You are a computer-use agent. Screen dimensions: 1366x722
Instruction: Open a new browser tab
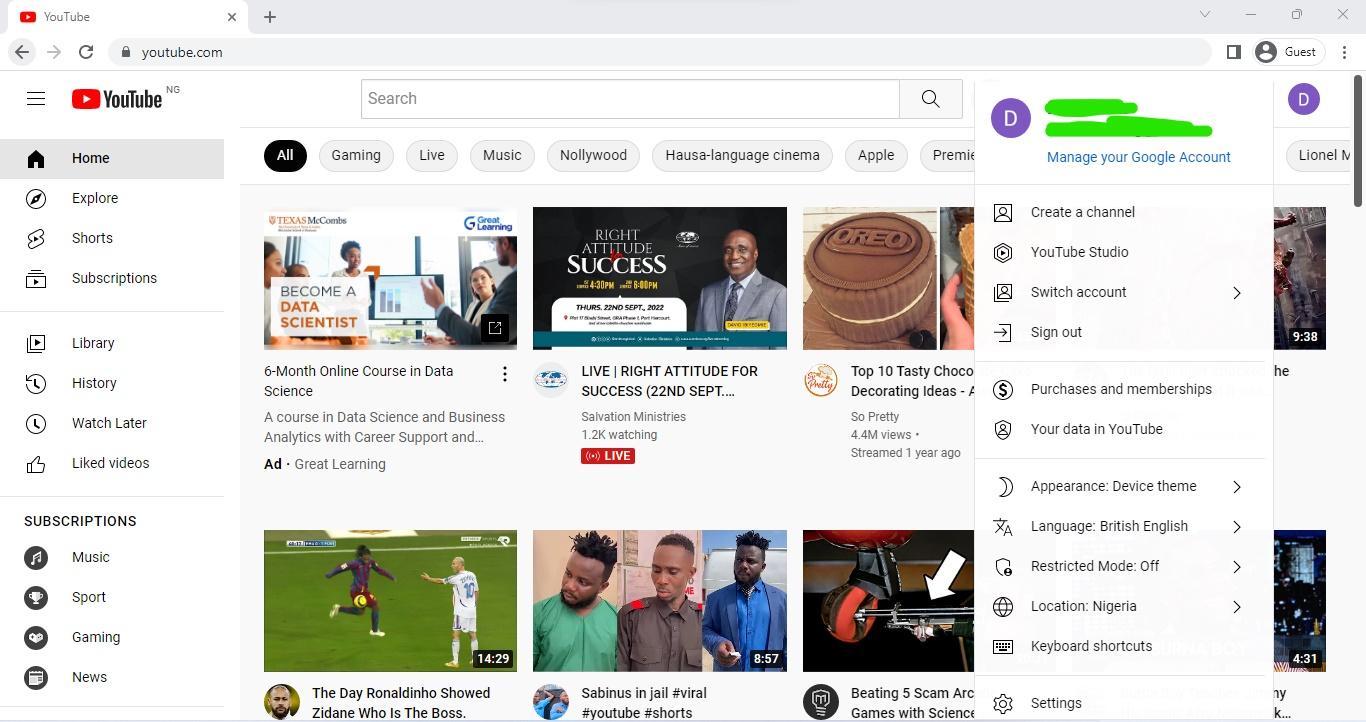click(x=270, y=16)
